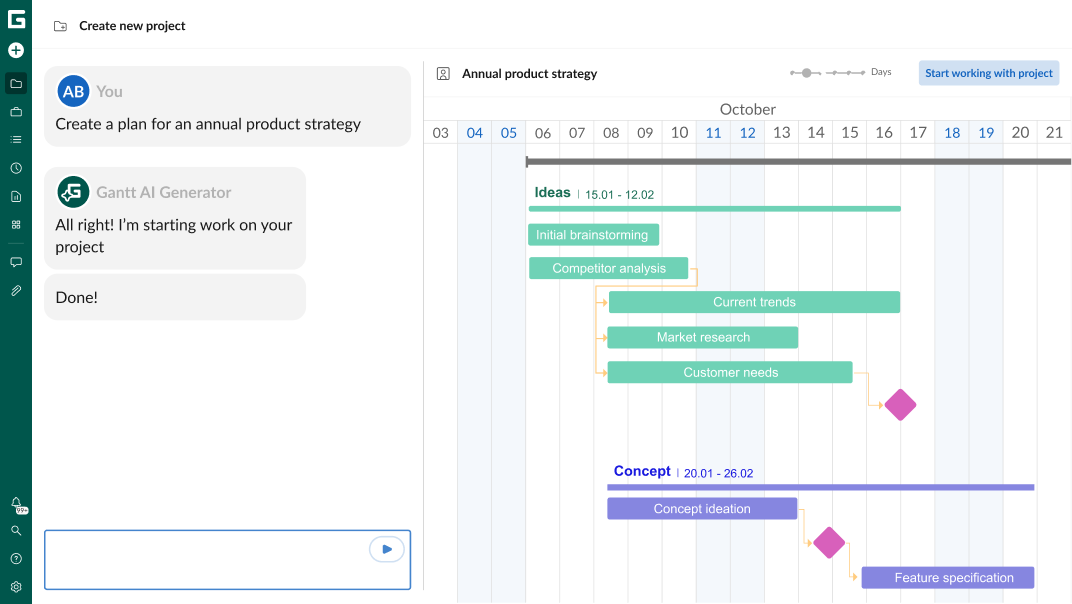The width and height of the screenshot is (1072, 604).
Task: Click the GanttPRO logo icon
Action: [x=16, y=19]
